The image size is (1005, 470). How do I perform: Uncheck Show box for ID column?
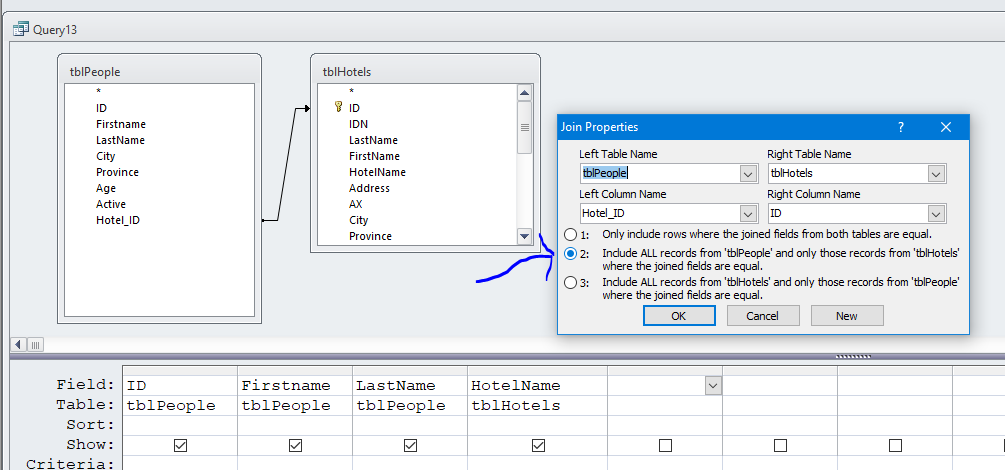pyautogui.click(x=180, y=445)
